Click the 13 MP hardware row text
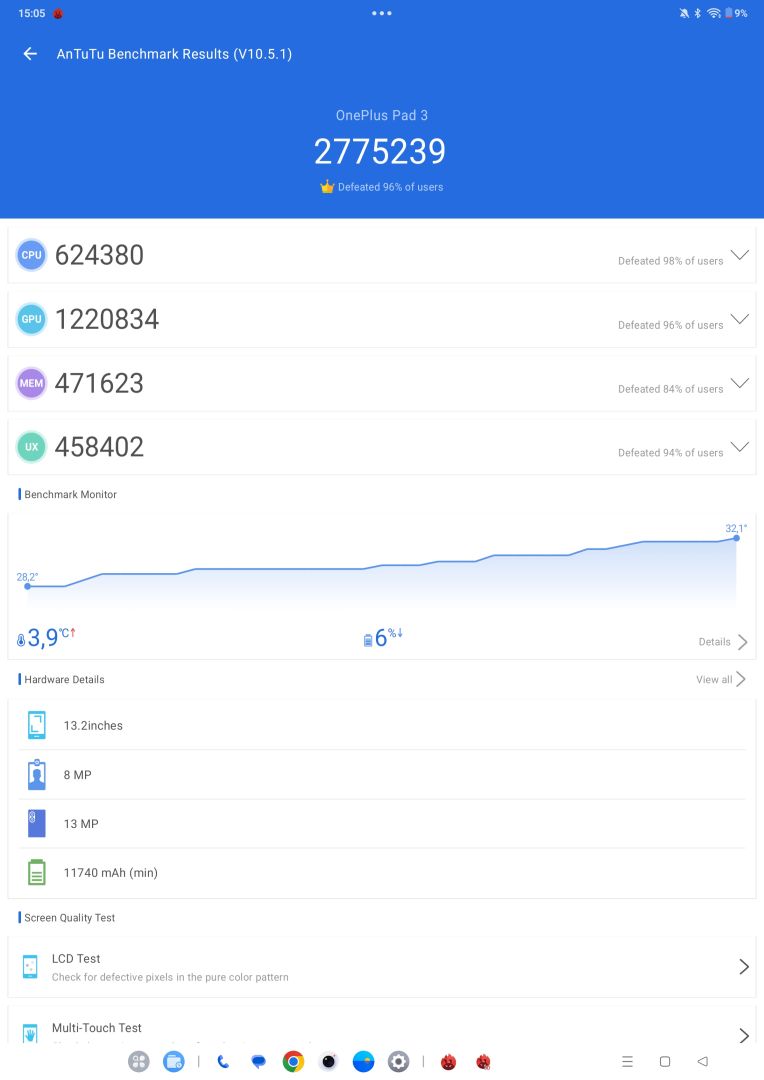 click(x=81, y=824)
